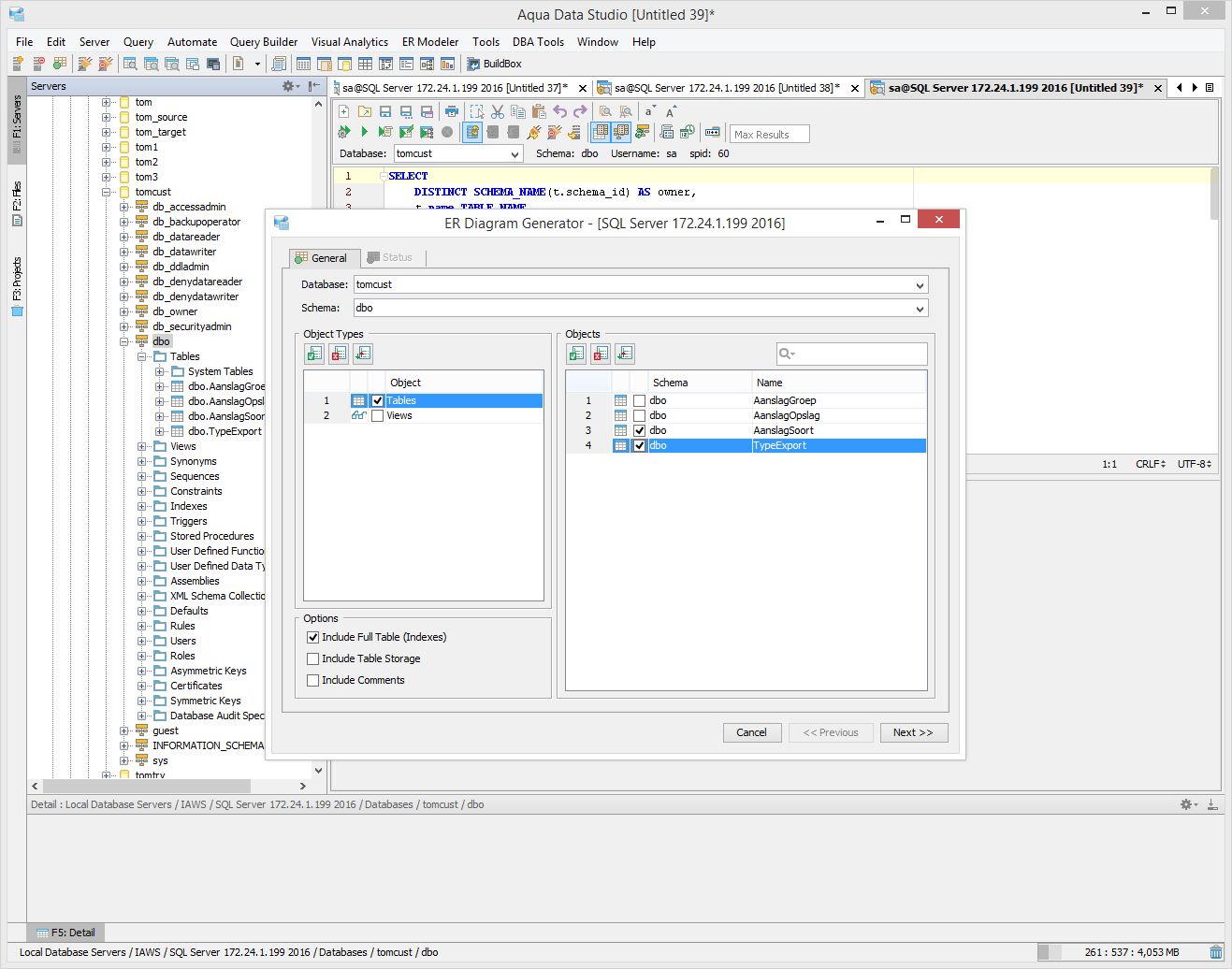Check the AanslagGroep table checkbox

pos(640,401)
